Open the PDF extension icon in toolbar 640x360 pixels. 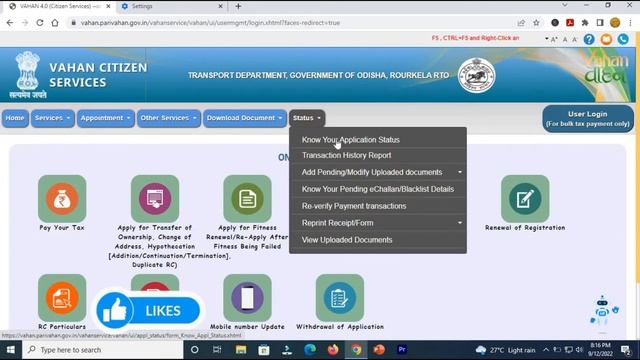coord(570,23)
